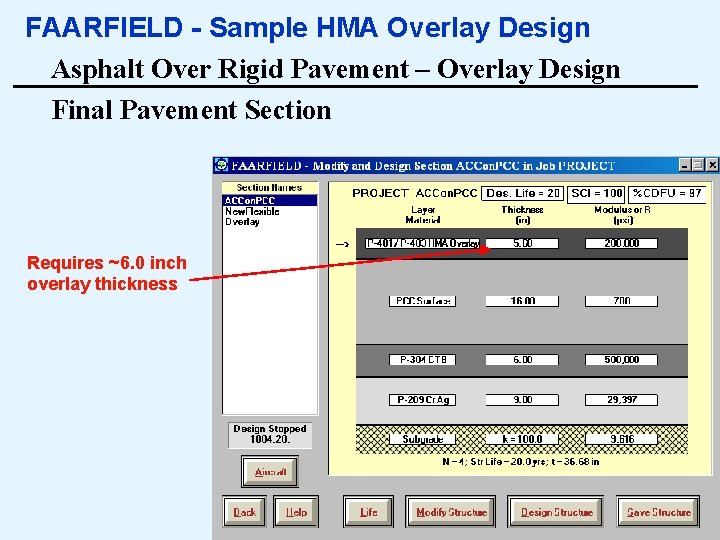Image resolution: width=720 pixels, height=540 pixels.
Task: Close the FAARFIELD window
Action: point(712,165)
